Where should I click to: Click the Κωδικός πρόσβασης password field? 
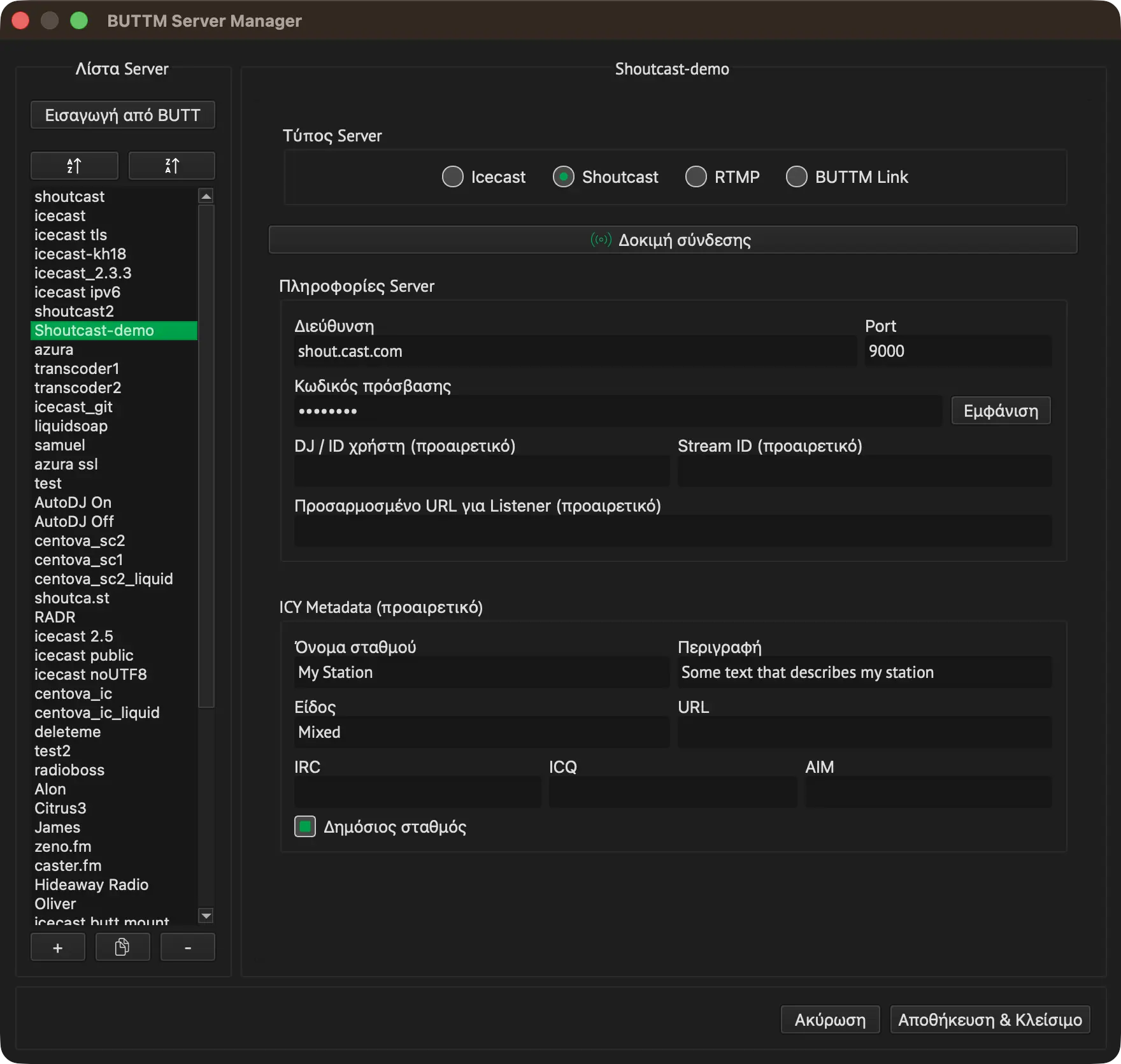[x=618, y=411]
